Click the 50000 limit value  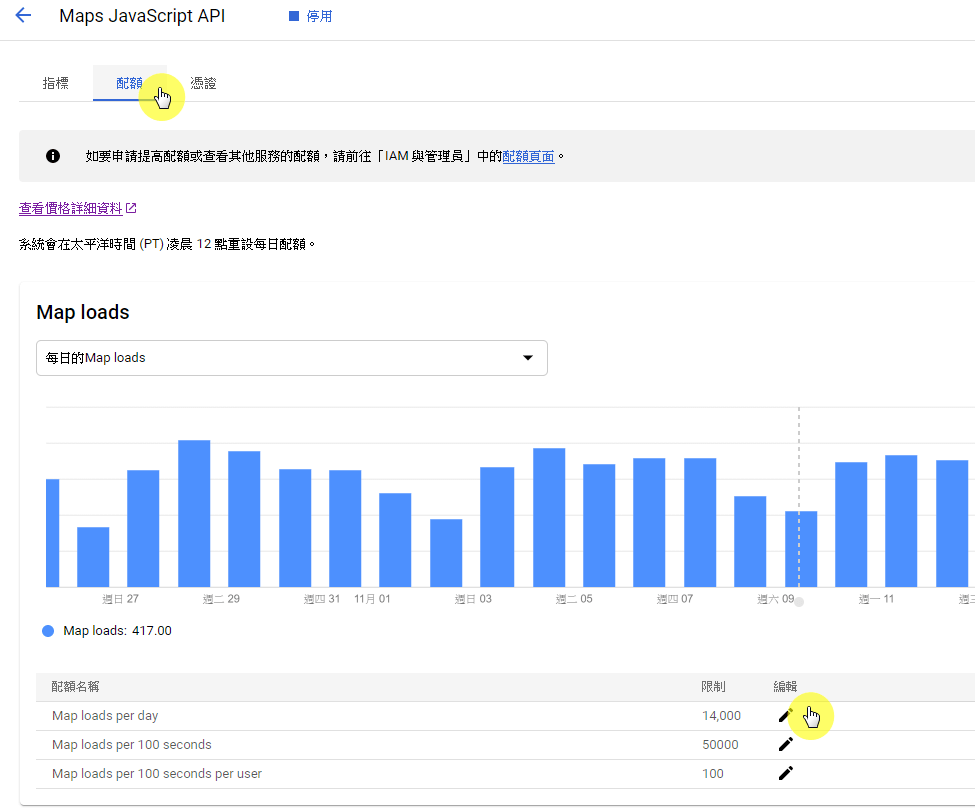(720, 745)
